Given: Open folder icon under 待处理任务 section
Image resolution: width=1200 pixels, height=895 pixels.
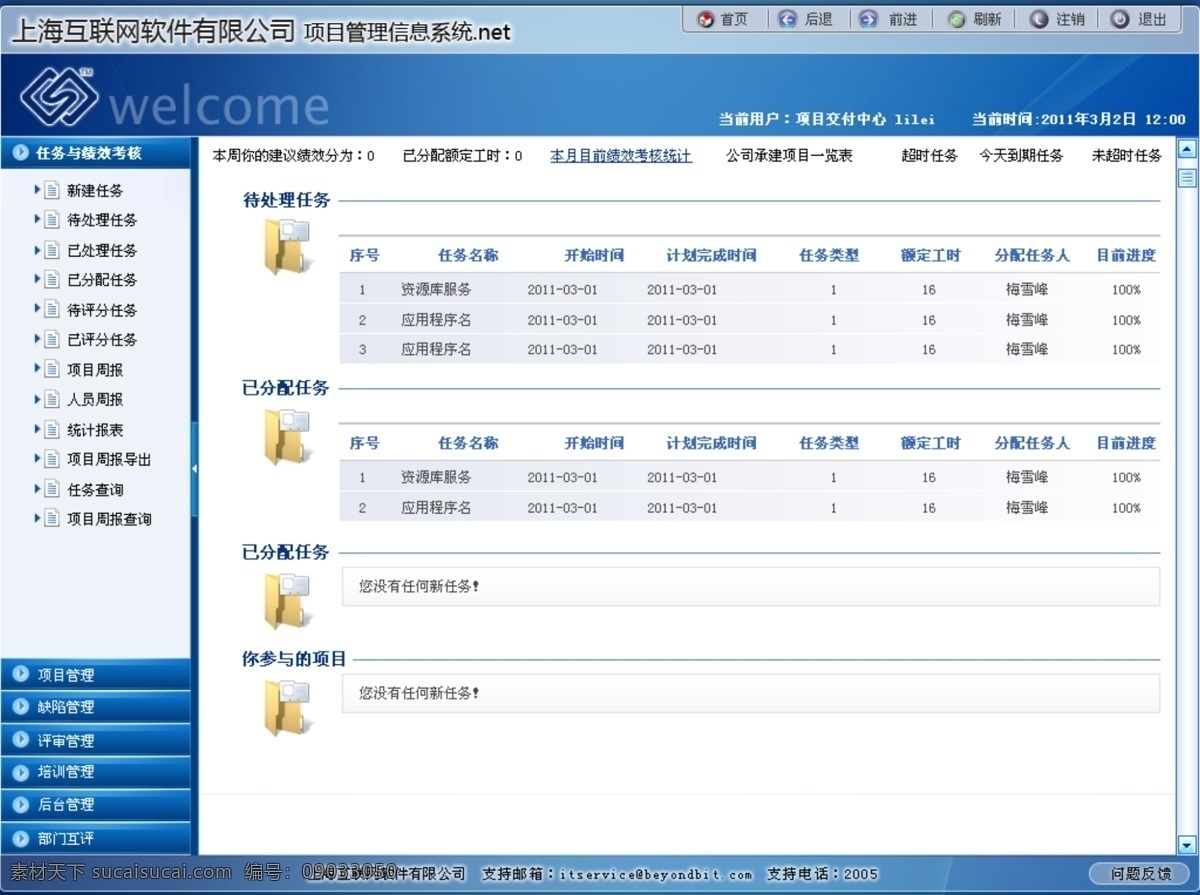Looking at the screenshot, I should [287, 246].
